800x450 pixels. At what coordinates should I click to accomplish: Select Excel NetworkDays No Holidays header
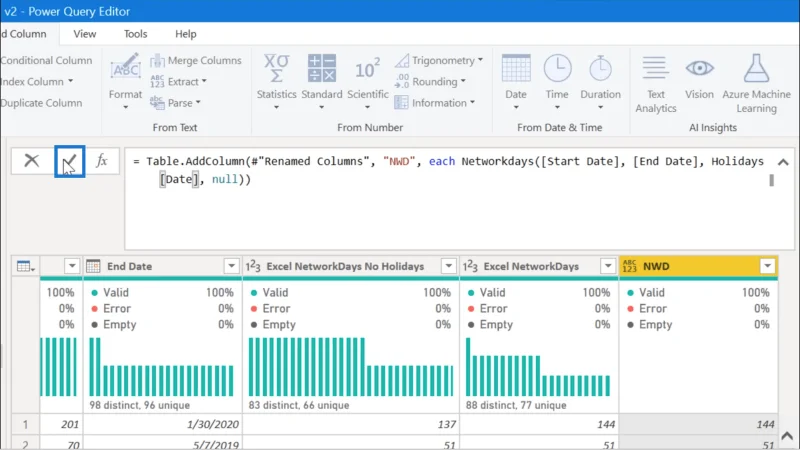pyautogui.click(x=351, y=266)
